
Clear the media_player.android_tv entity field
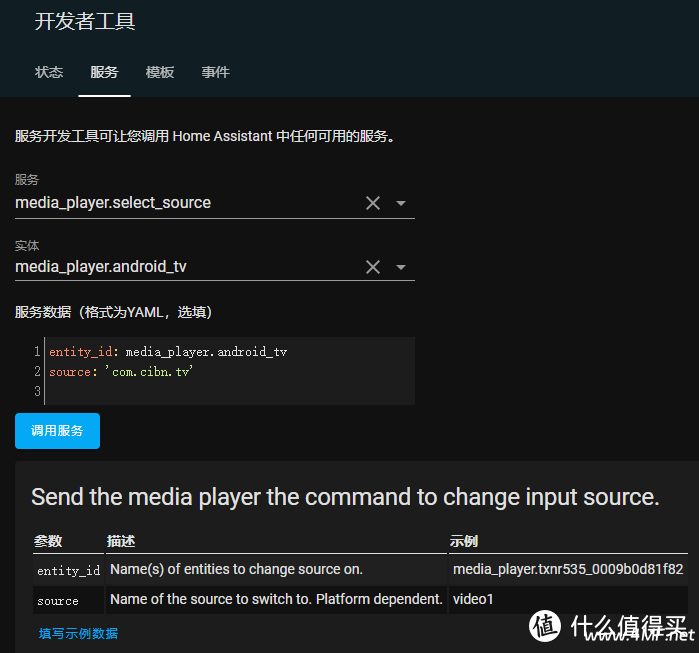pos(373,267)
